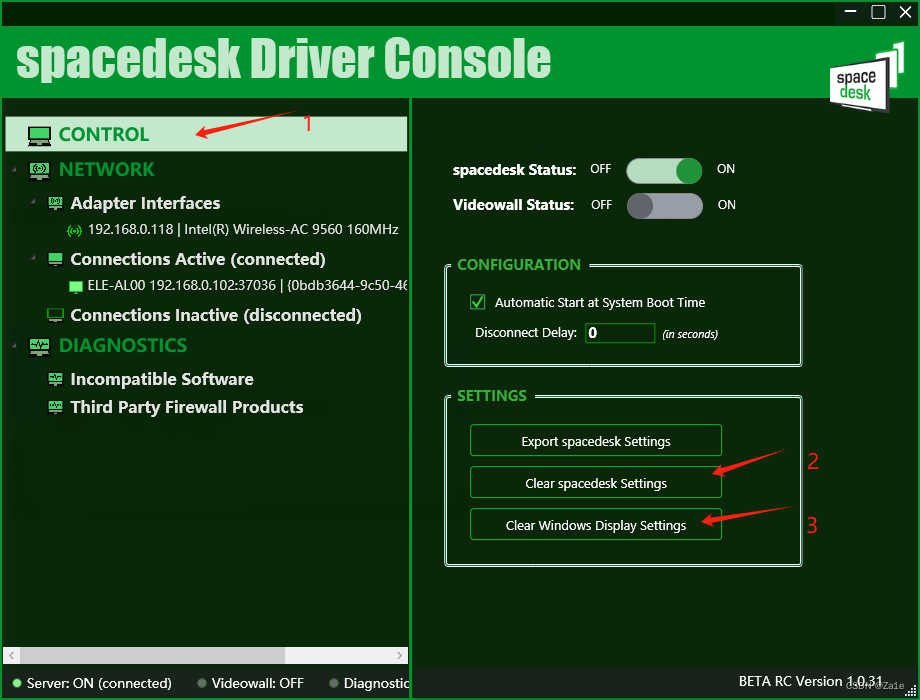This screenshot has width=920, height=700.
Task: Collapse the DIAGNOSTICS tree node
Action: pos(14,346)
